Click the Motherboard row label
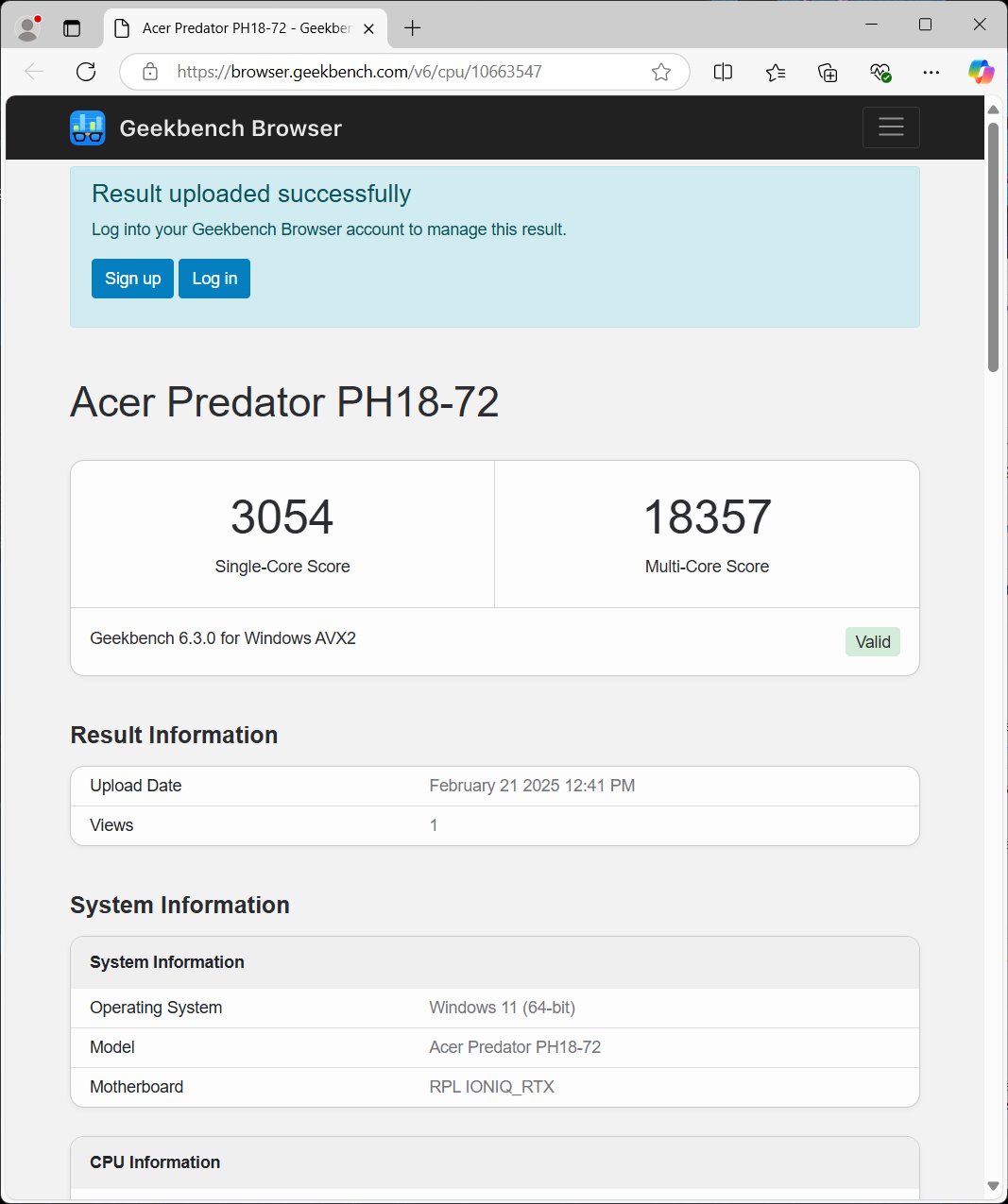Image resolution: width=1008 pixels, height=1204 pixels. point(137,1087)
